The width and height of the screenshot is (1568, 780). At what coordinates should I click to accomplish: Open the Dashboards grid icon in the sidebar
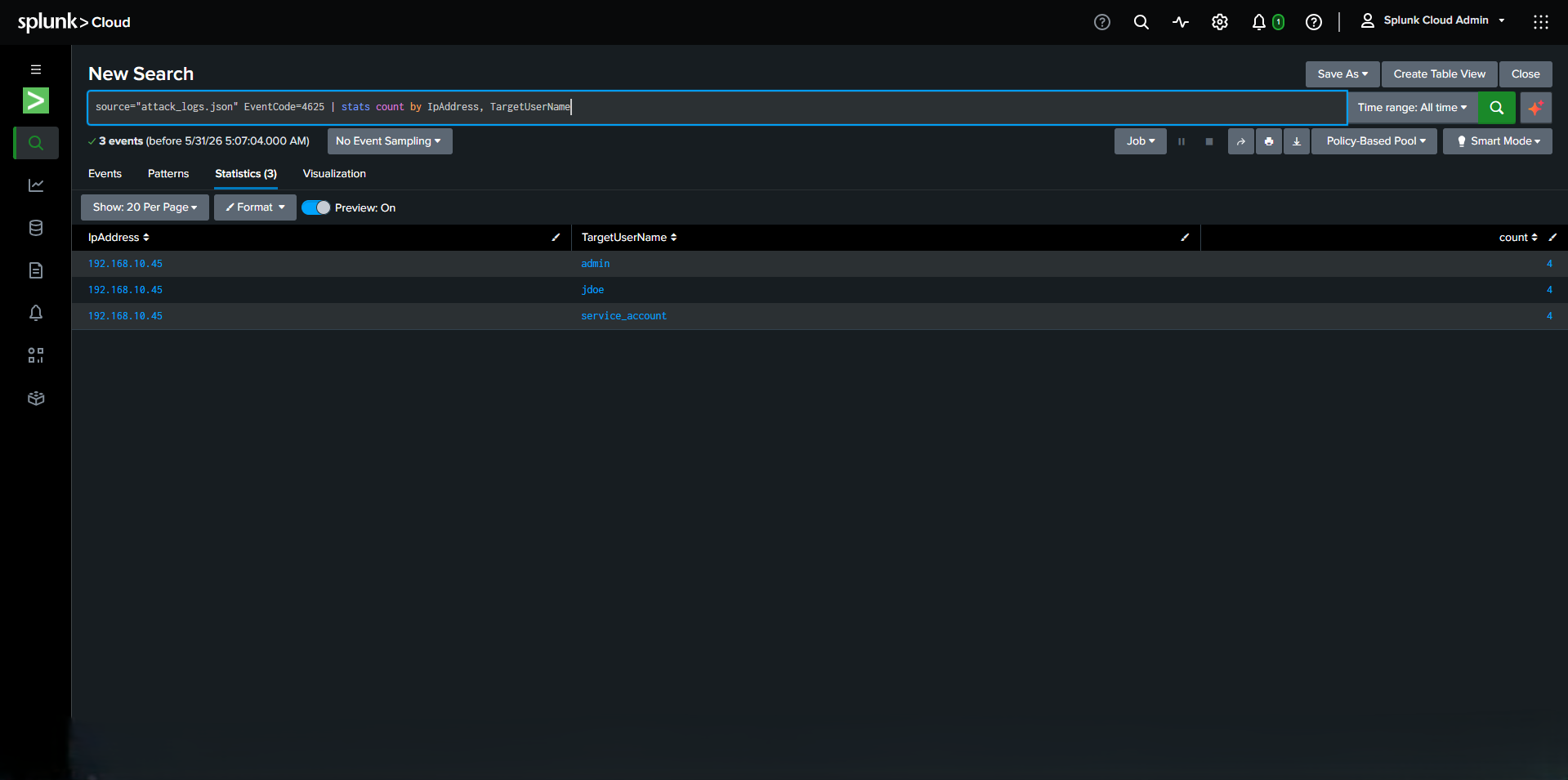[36, 355]
